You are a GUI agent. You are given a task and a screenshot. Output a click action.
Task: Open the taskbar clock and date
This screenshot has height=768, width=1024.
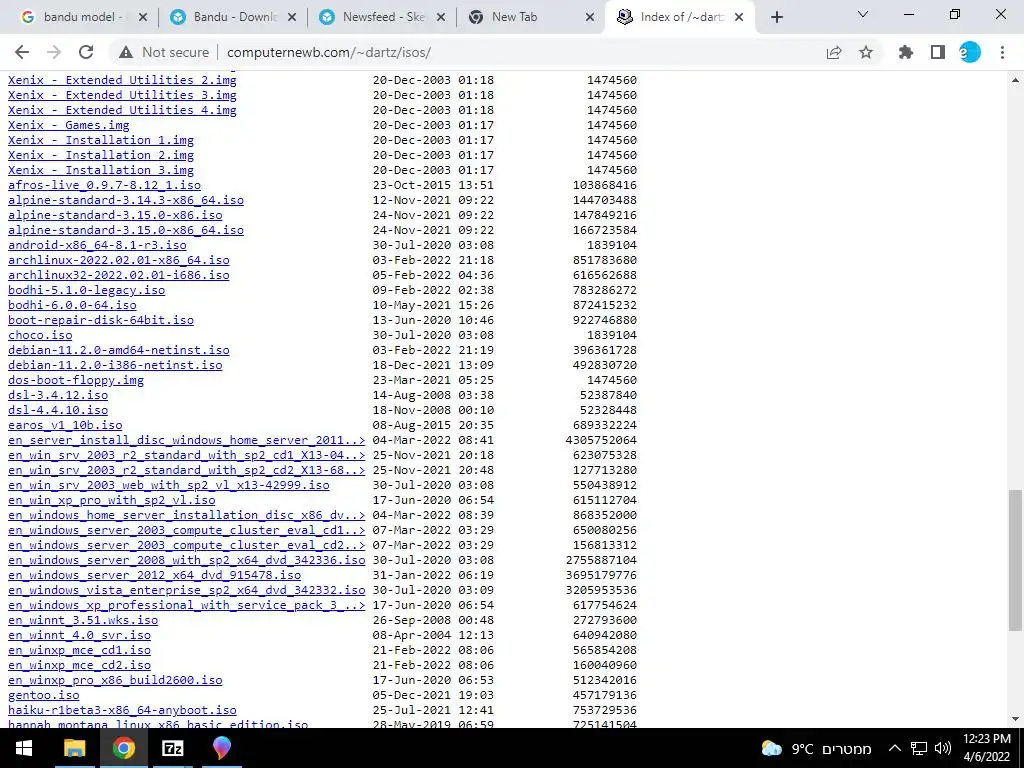986,748
